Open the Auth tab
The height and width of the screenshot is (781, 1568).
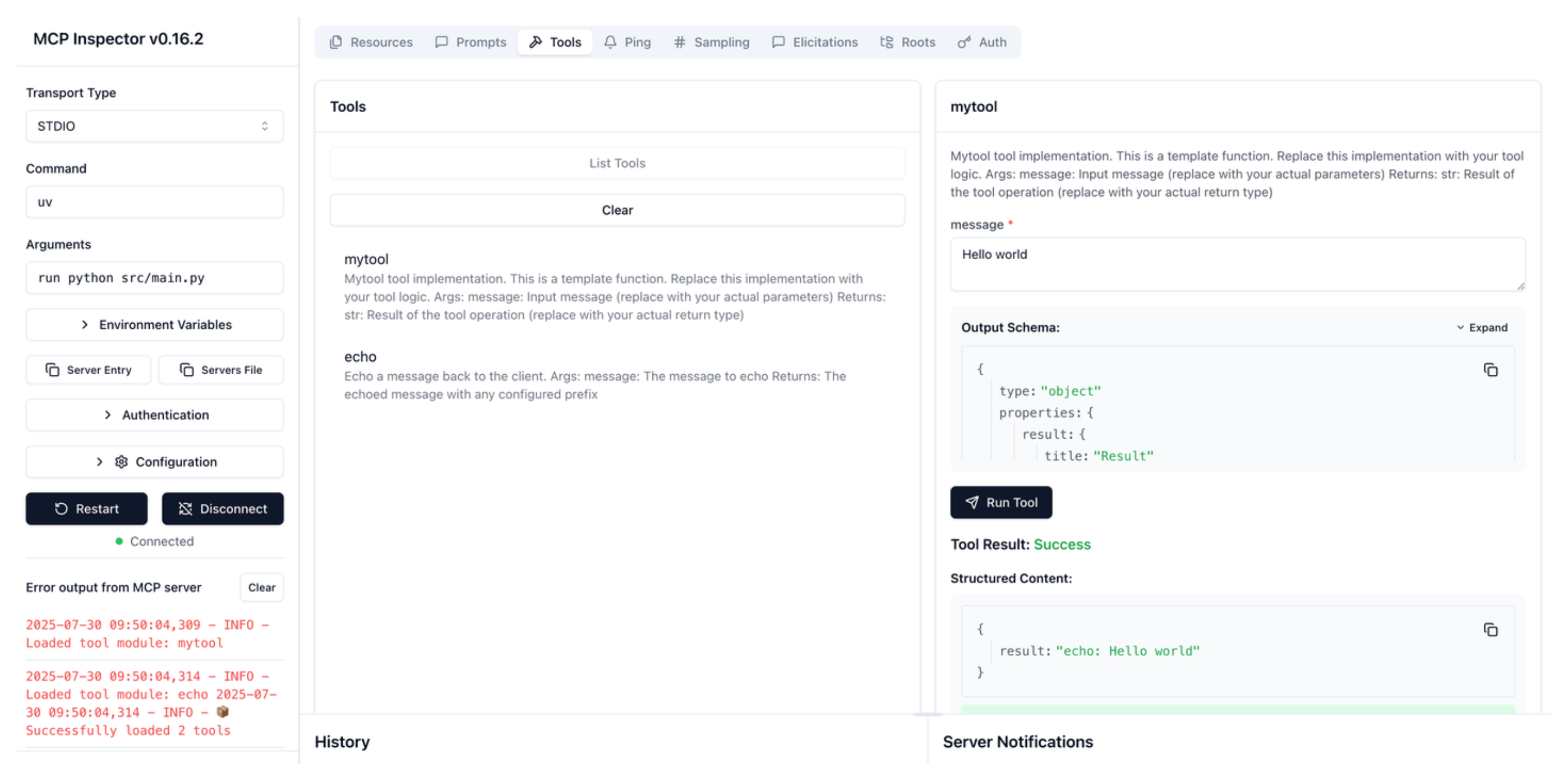(982, 42)
